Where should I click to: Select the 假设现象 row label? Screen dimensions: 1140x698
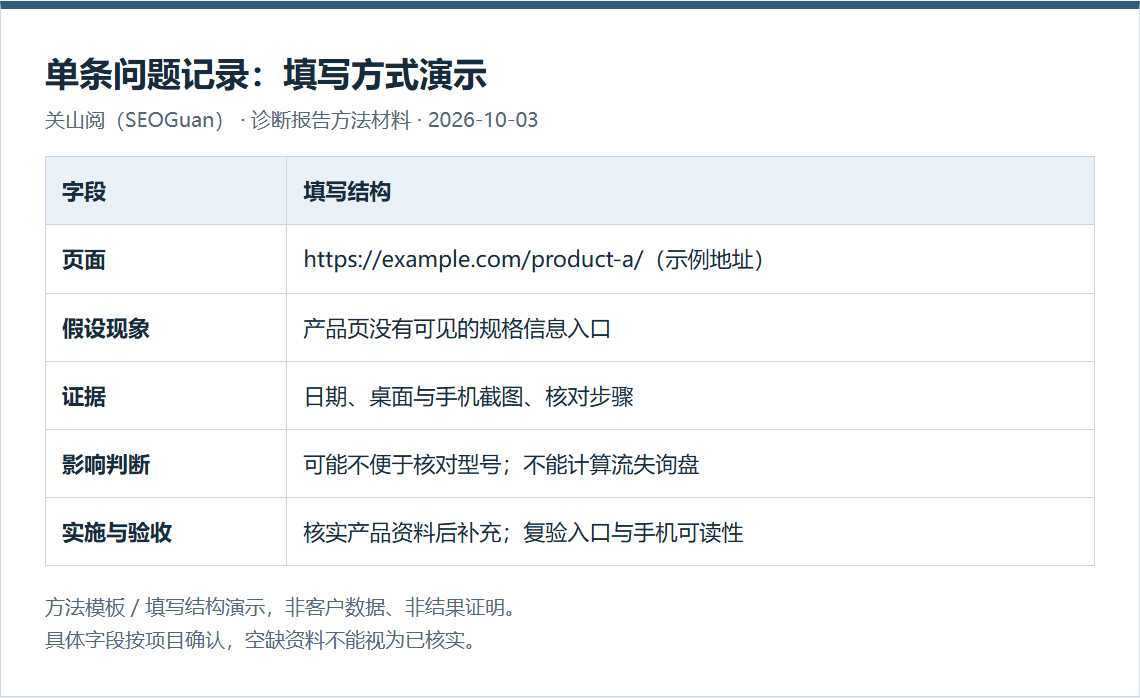pyautogui.click(x=105, y=328)
